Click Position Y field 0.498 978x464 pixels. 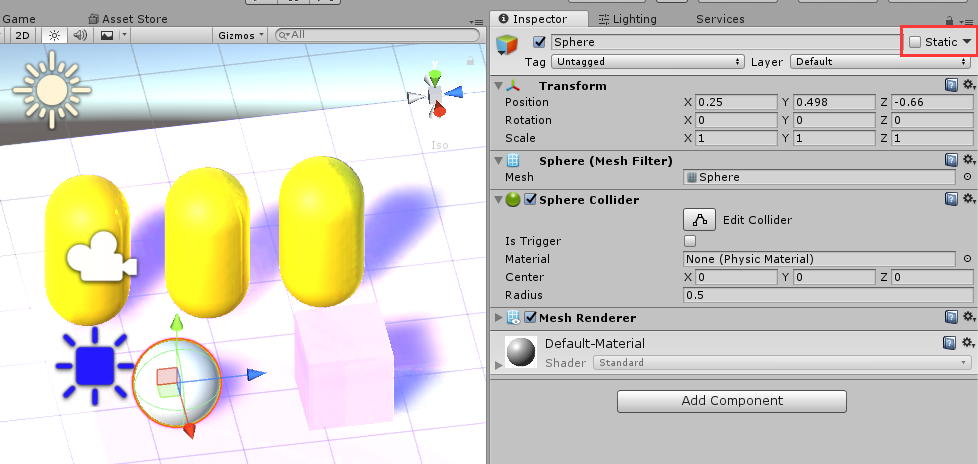(x=835, y=102)
